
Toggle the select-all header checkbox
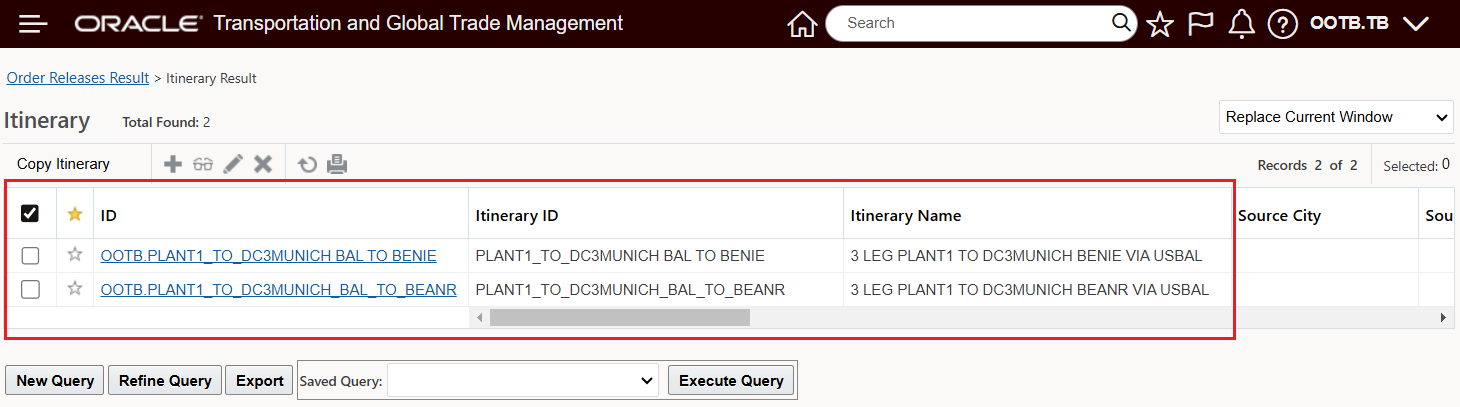coord(30,214)
